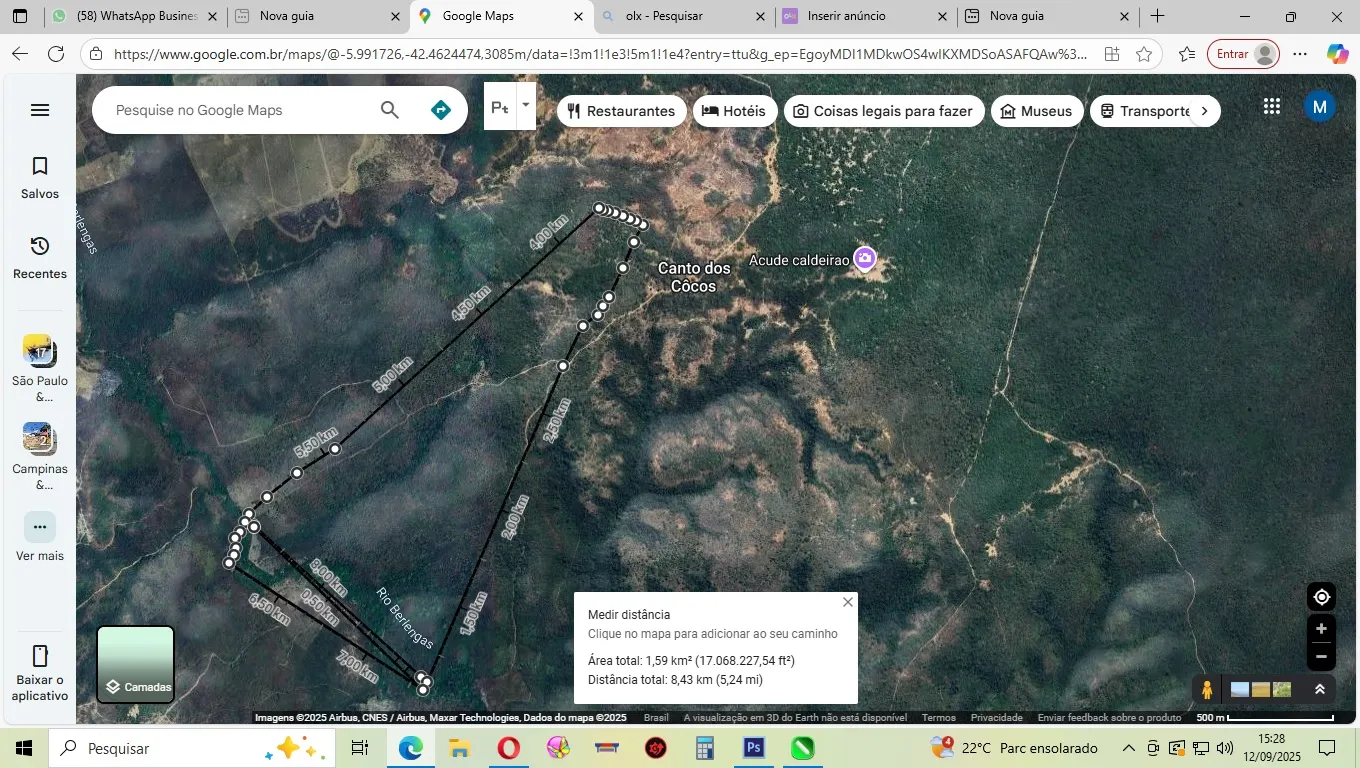Toggle the Camadas layers thumbnail
This screenshot has width=1360, height=768.
click(x=136, y=664)
